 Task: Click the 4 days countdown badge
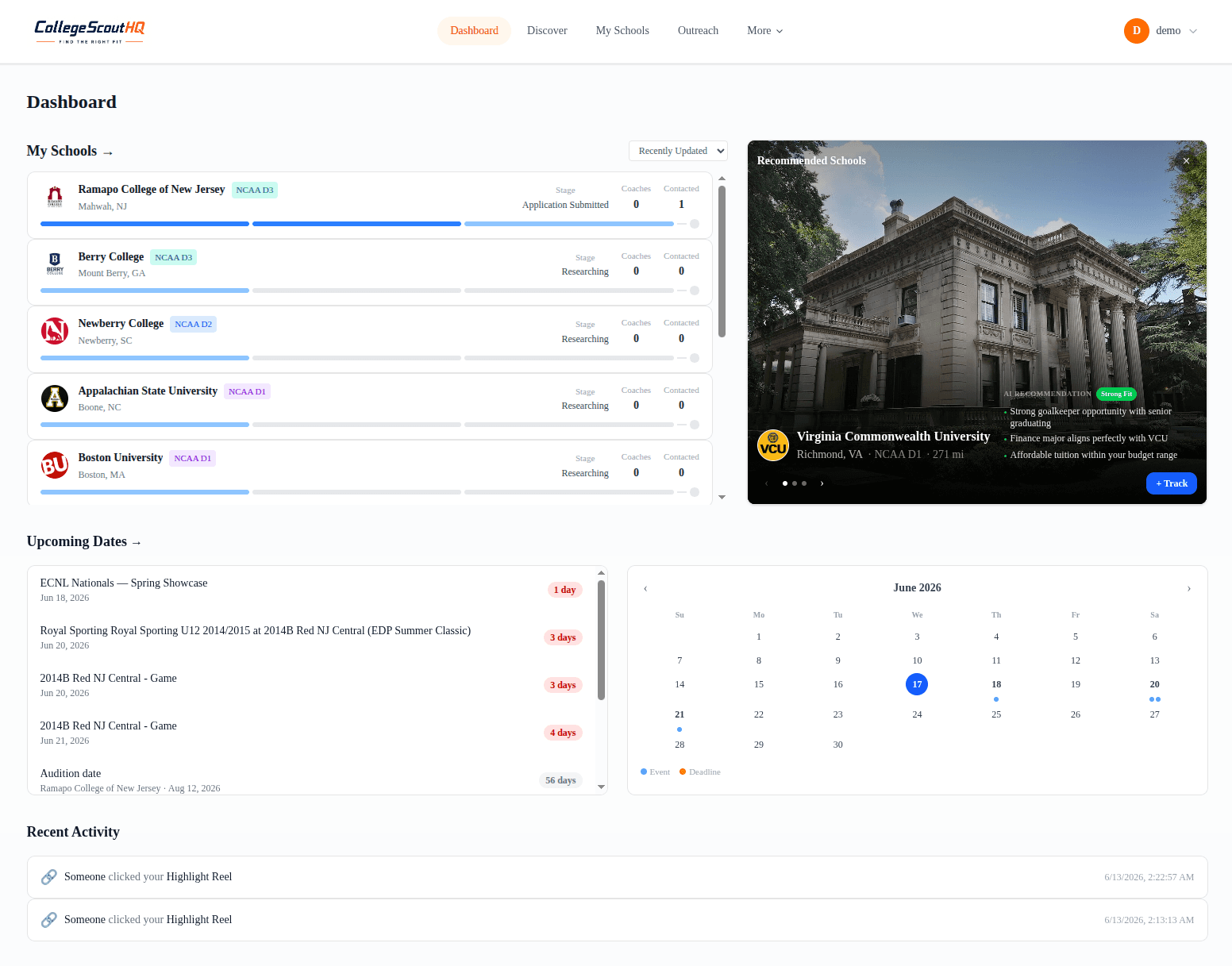563,733
